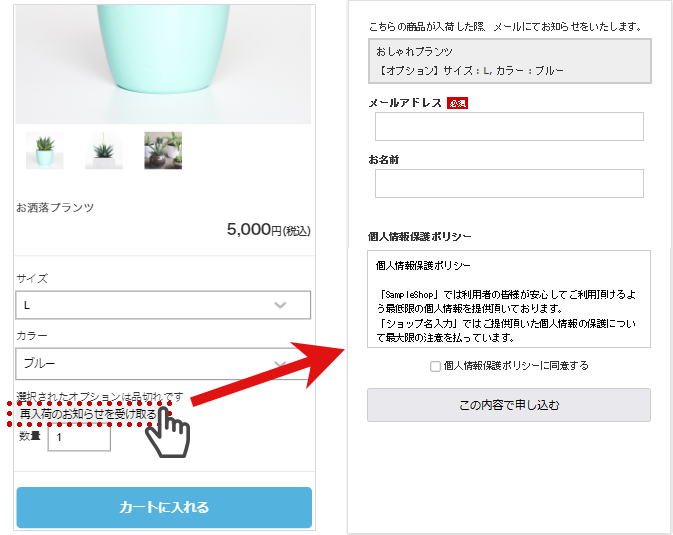
Task: Check 個人情報保護ポリシーに同意する checkbox
Action: (x=435, y=366)
